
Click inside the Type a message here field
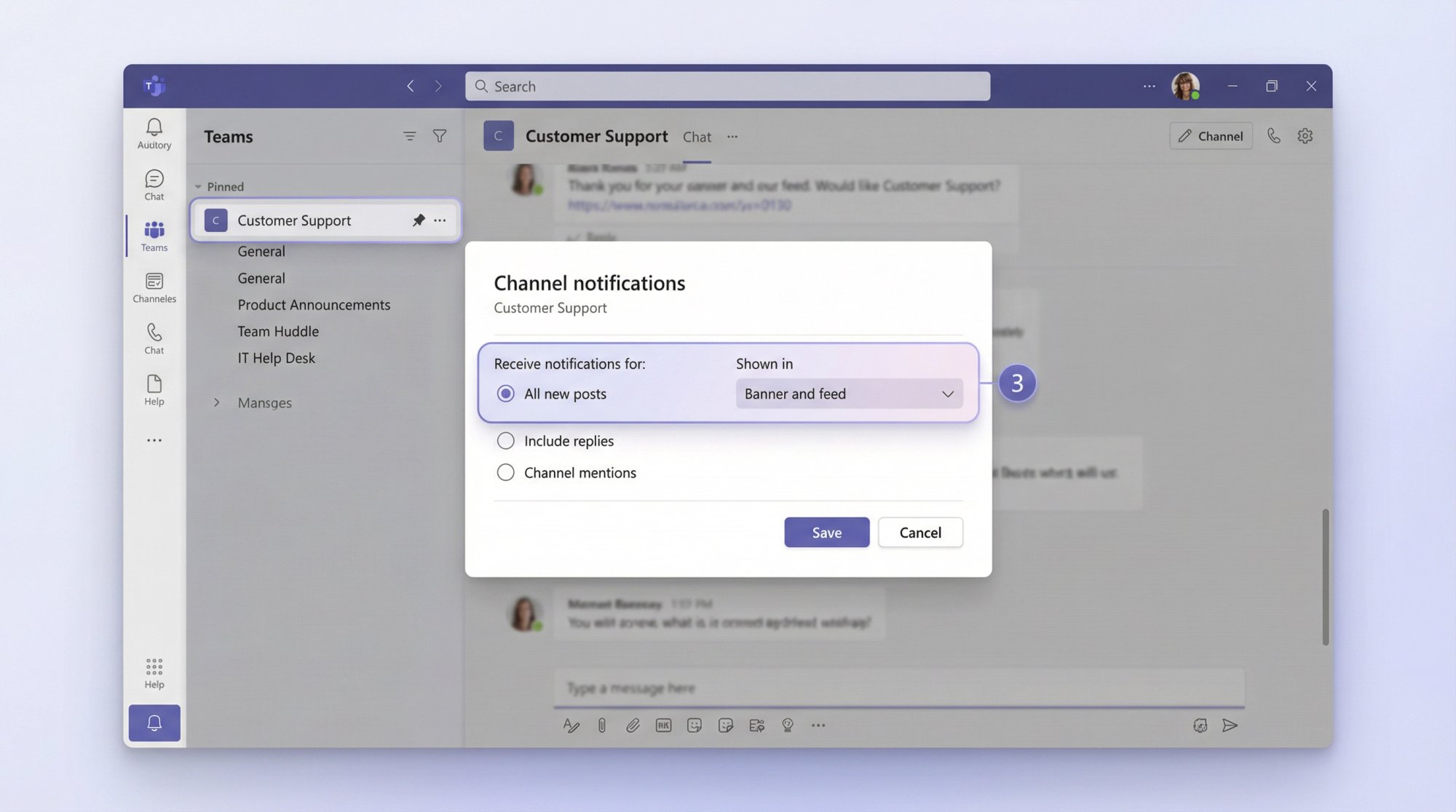(x=801, y=688)
